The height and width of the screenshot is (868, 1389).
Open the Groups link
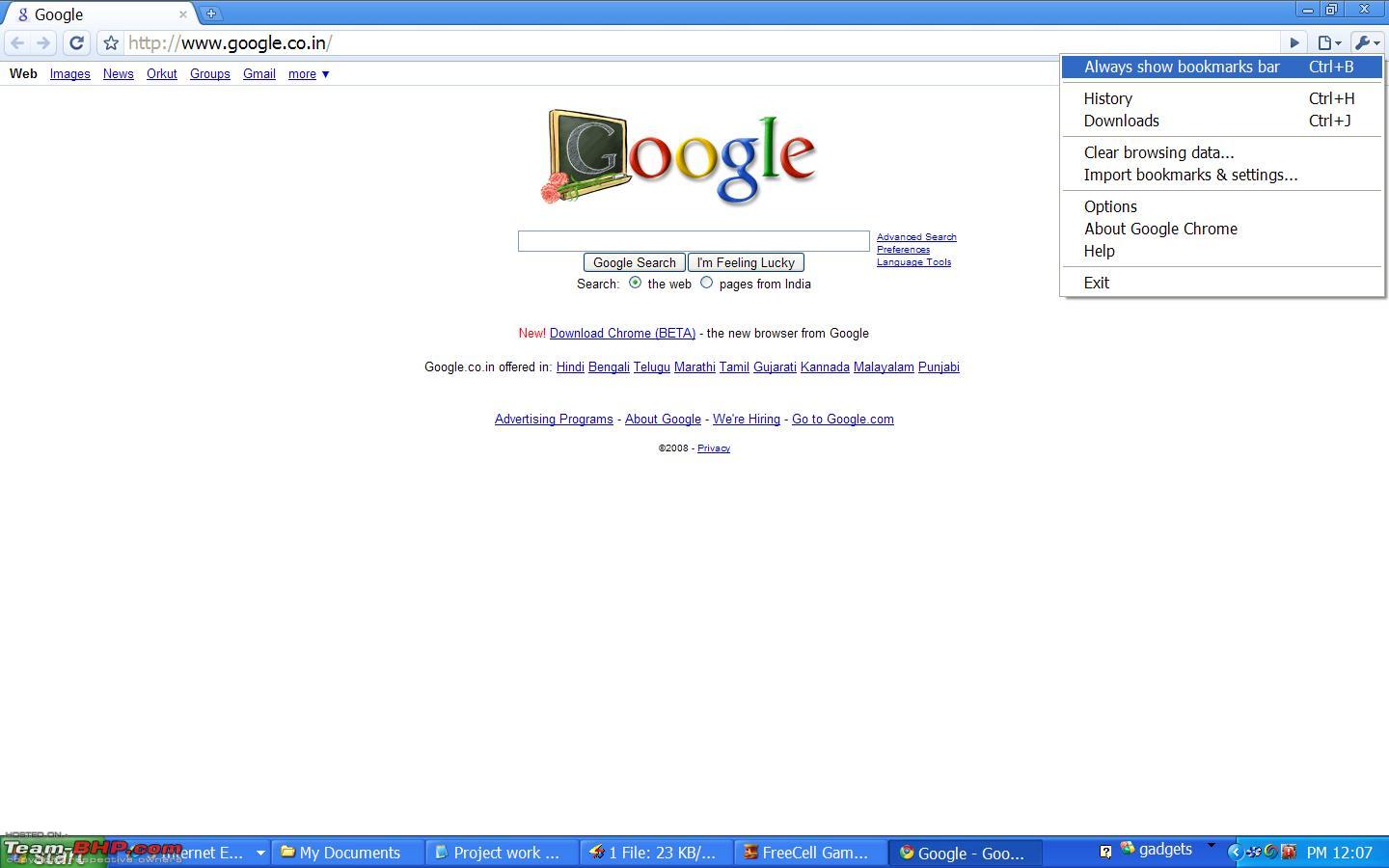[210, 74]
